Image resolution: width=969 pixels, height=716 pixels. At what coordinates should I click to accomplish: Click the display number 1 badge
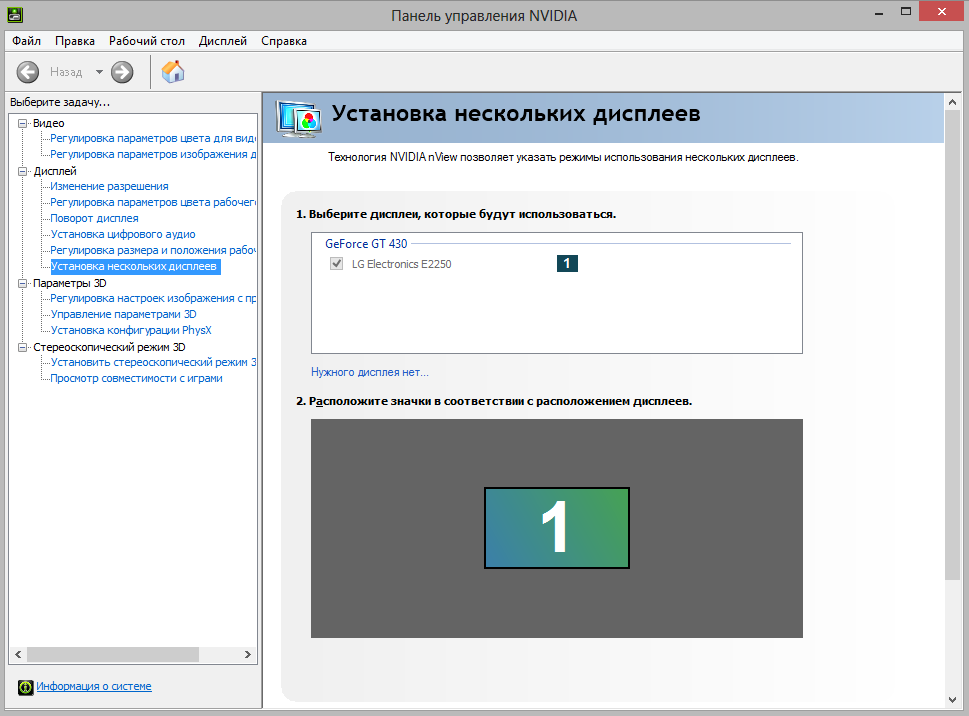point(567,264)
